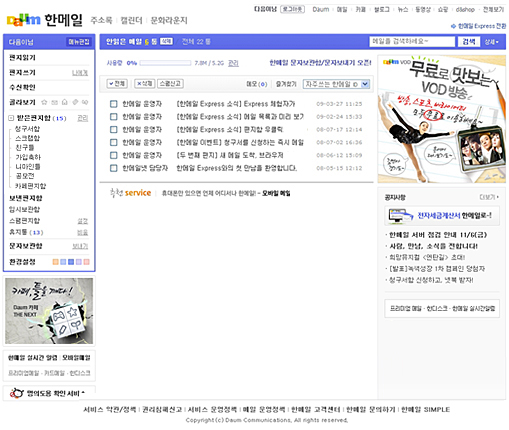The width and height of the screenshot is (509, 430).
Task: Click the 설정 link beside 스팸편지함
Action: (83, 221)
